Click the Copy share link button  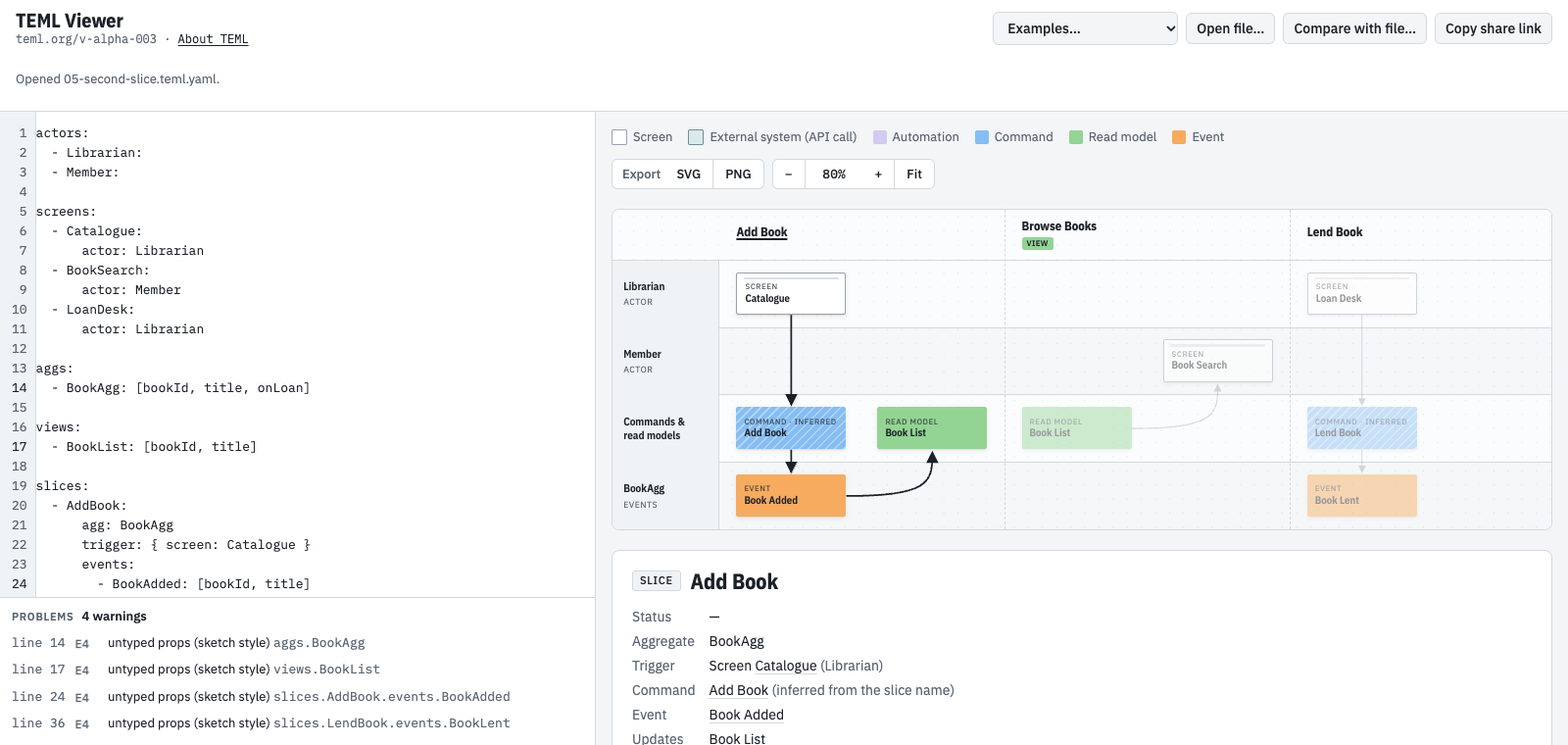(x=1493, y=28)
